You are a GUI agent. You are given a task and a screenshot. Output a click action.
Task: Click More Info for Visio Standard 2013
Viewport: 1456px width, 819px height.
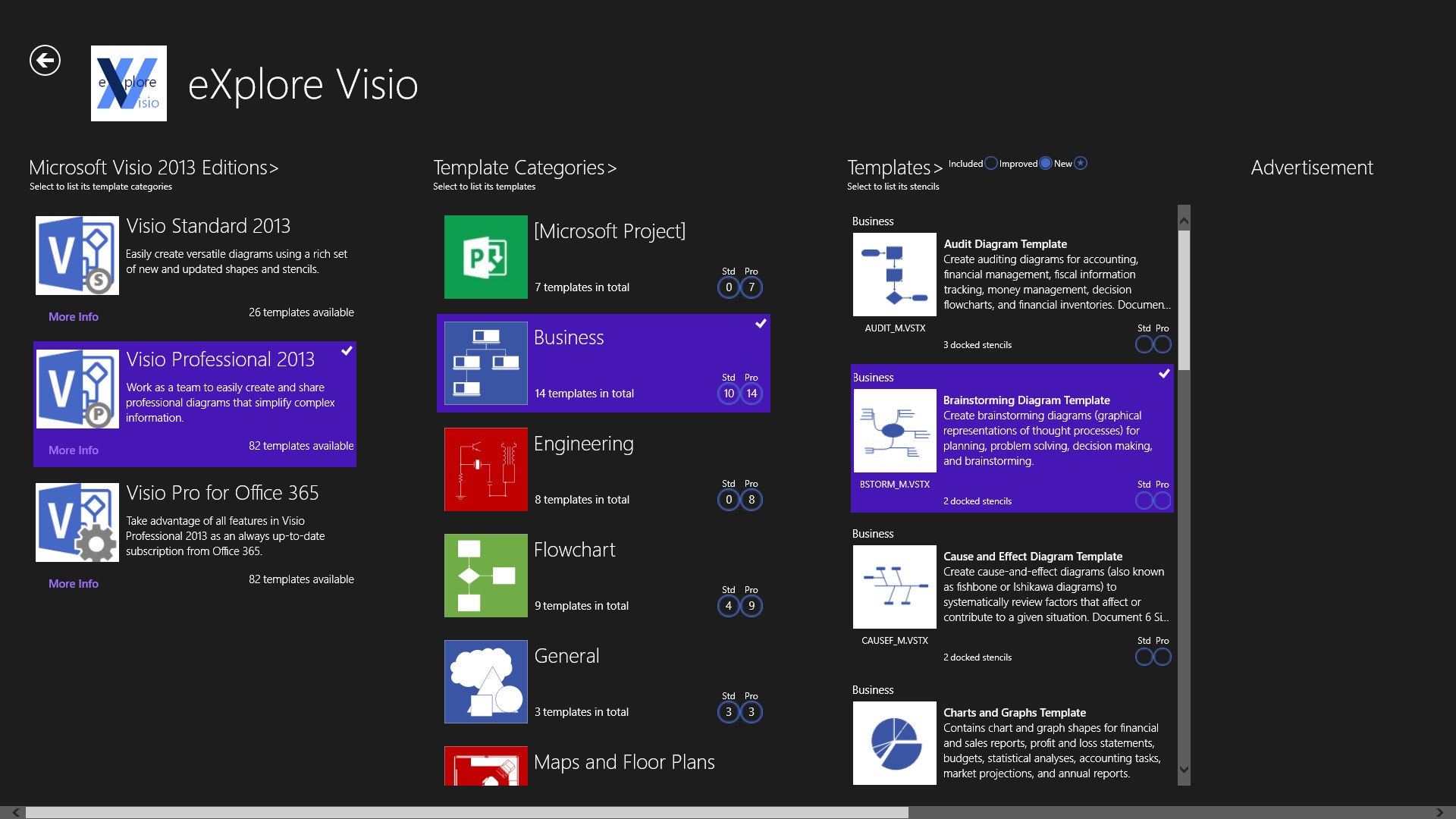pos(73,316)
